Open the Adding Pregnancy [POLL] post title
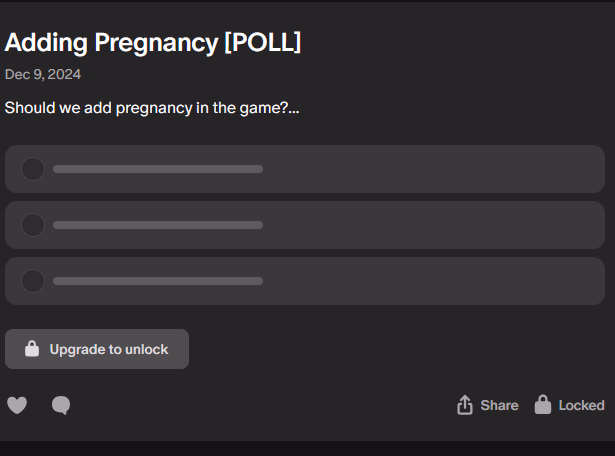Viewport: 615px width, 456px height. tap(153, 42)
